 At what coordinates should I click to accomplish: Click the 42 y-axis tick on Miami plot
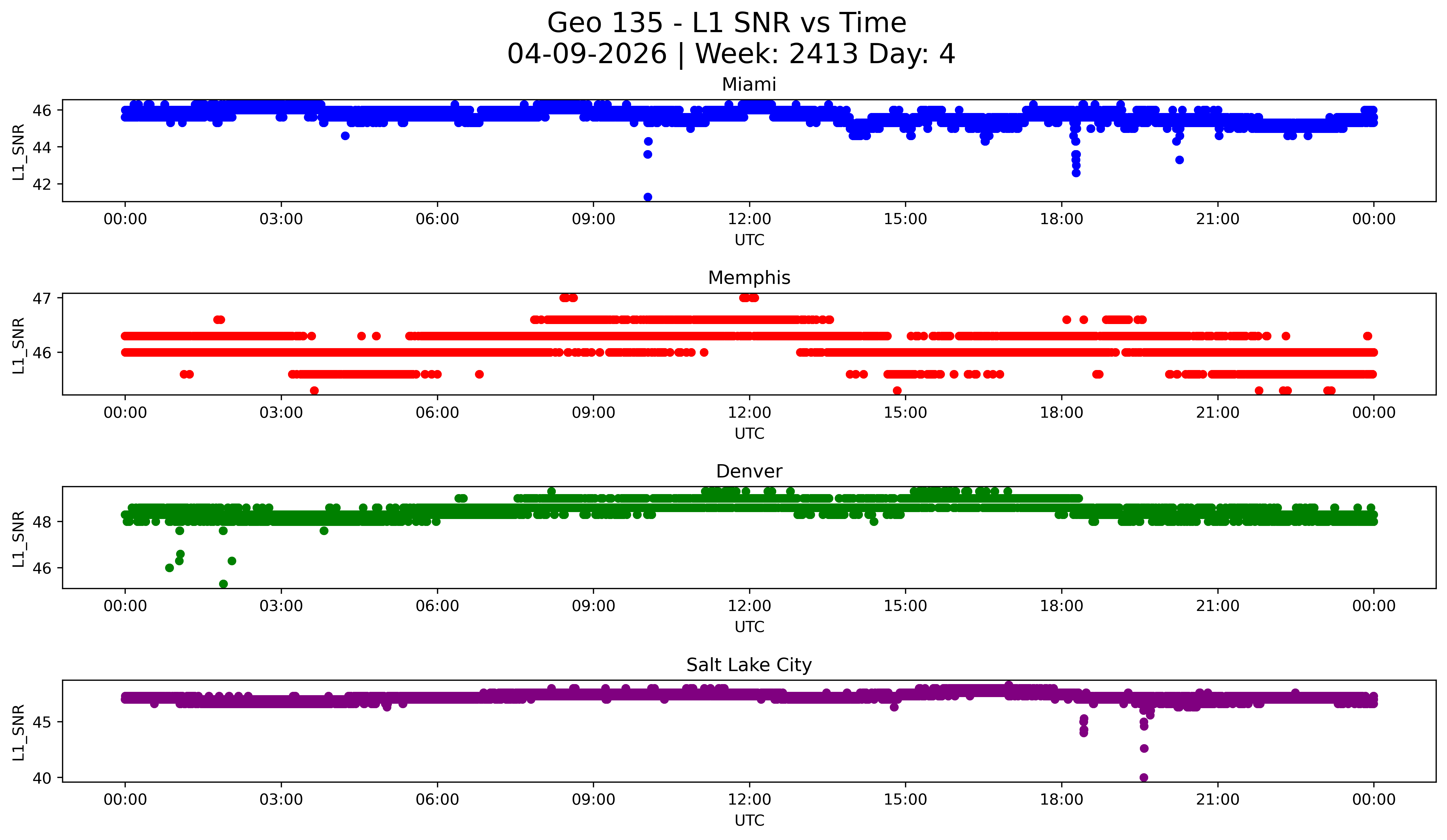(x=42, y=184)
